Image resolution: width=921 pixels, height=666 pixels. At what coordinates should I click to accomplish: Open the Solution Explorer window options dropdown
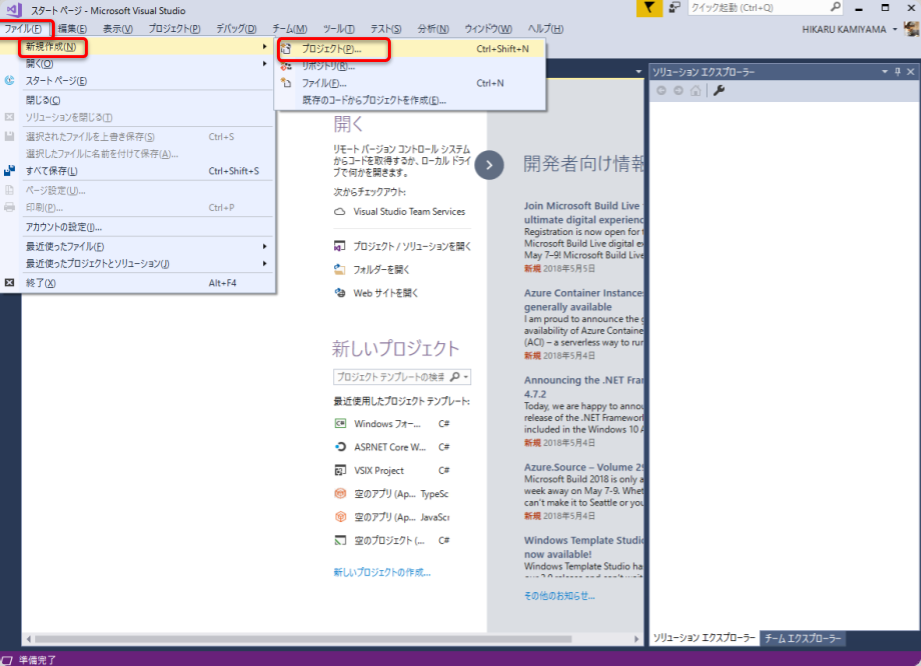[x=885, y=72]
